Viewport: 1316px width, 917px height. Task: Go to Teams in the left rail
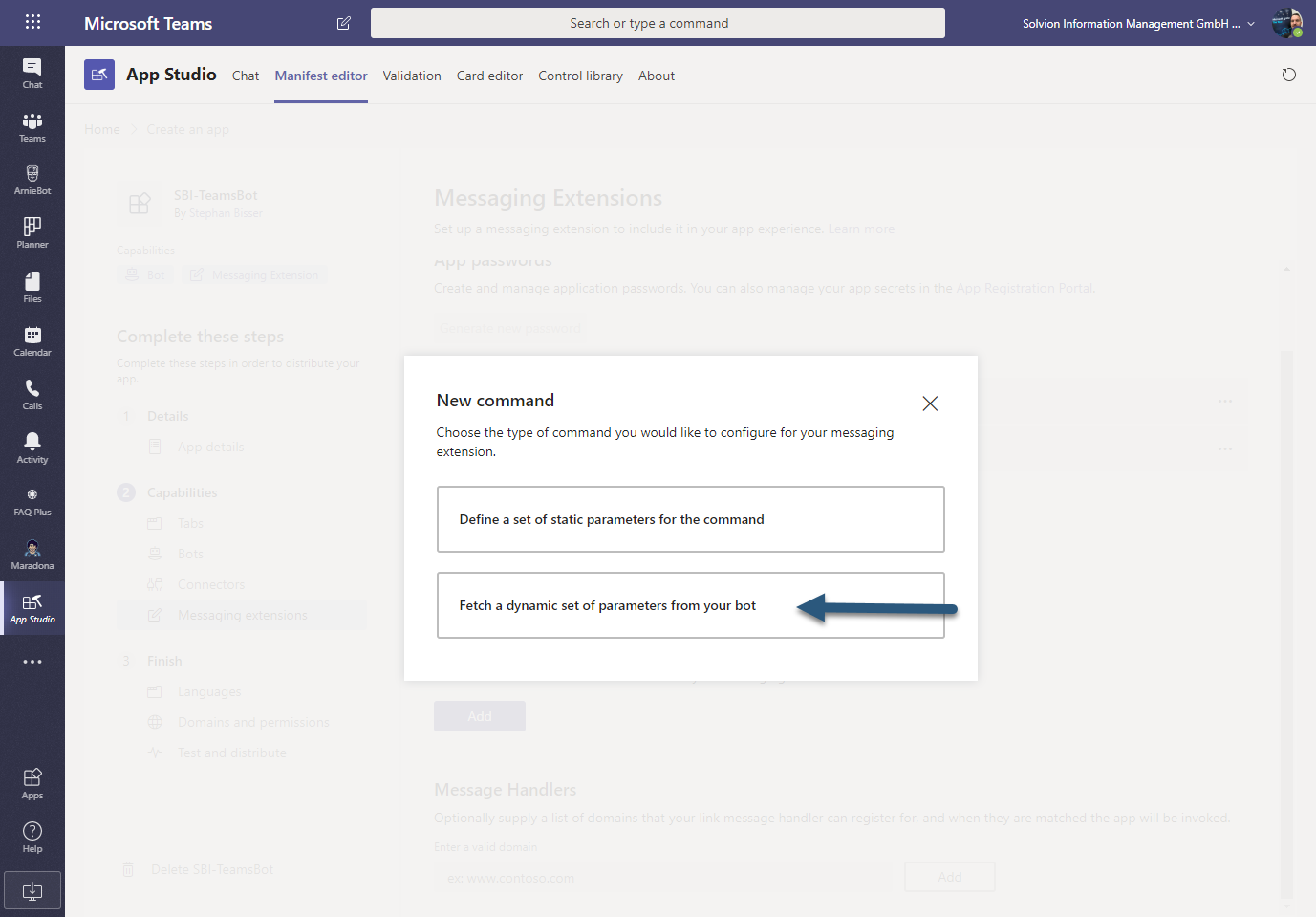[x=32, y=126]
